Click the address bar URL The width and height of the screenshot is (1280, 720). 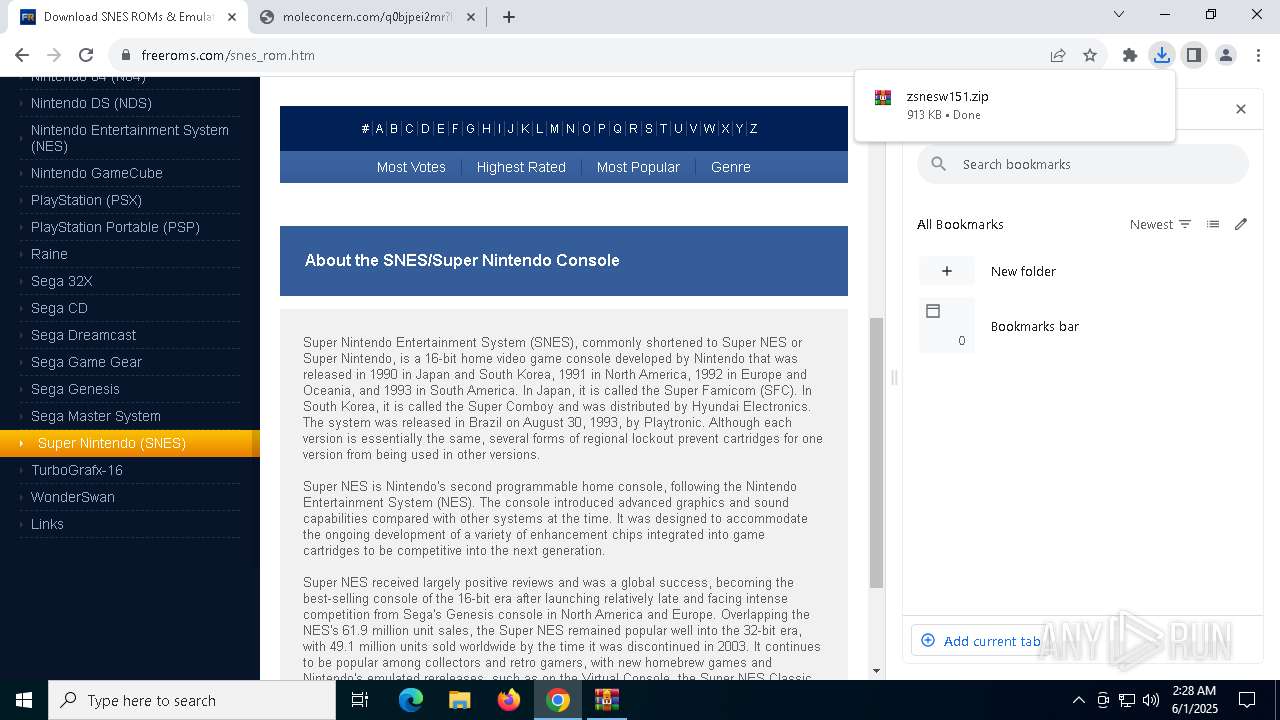click(228, 55)
